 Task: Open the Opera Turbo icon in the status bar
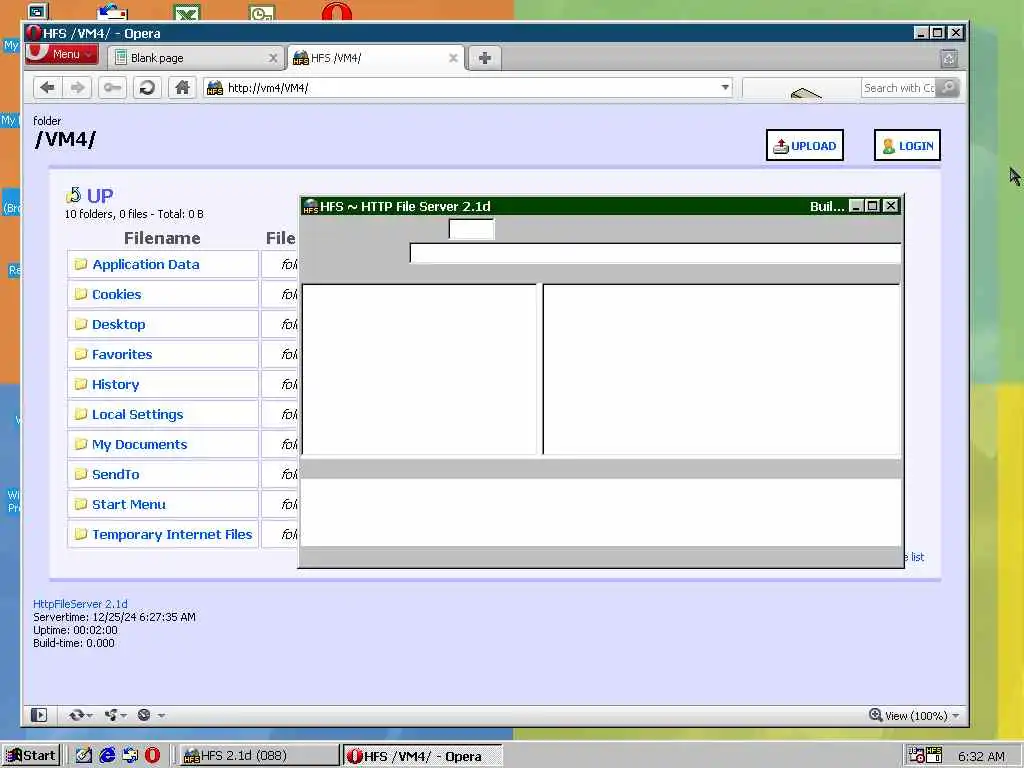(x=144, y=715)
